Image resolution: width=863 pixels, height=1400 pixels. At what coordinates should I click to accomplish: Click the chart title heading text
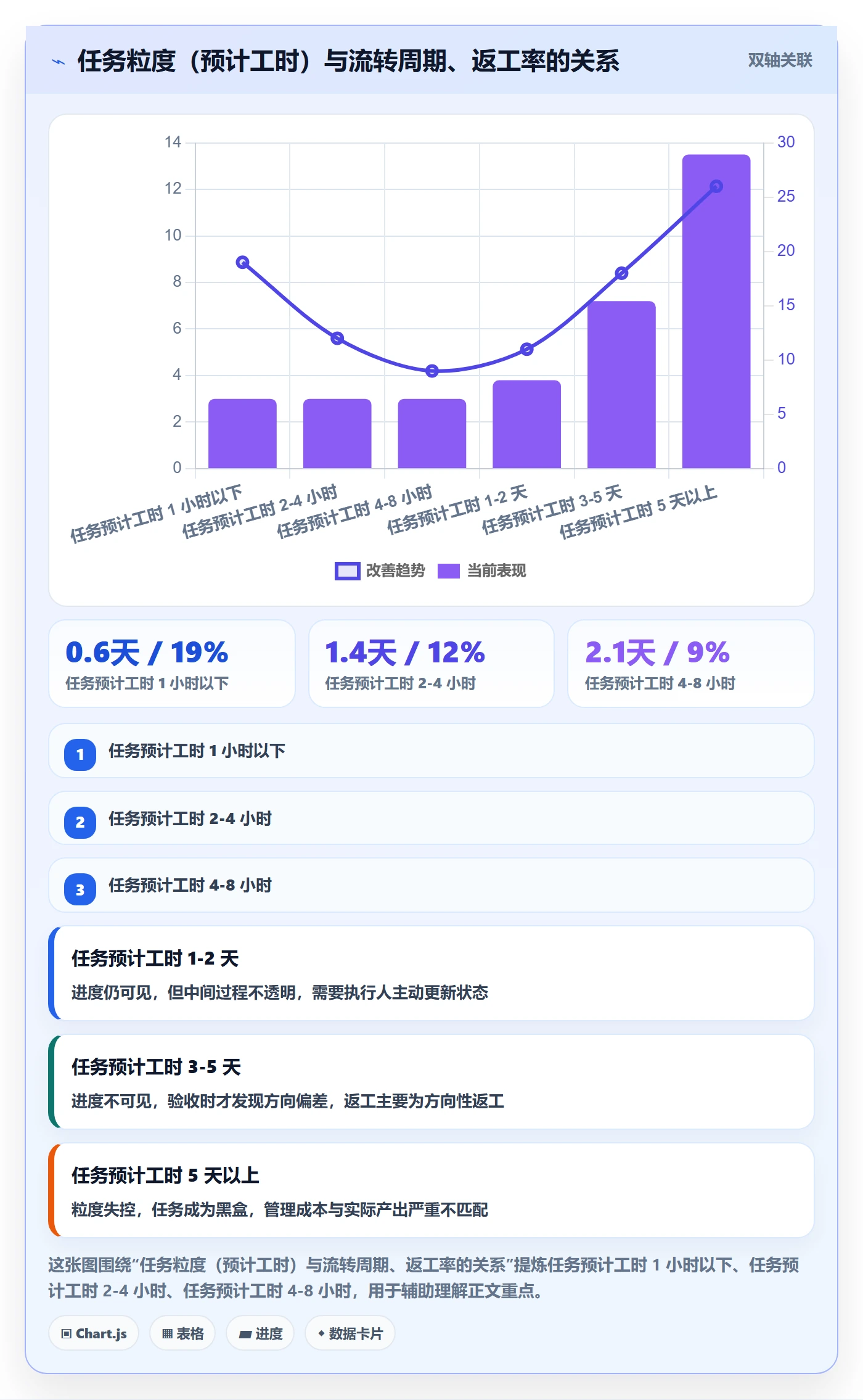(348, 61)
